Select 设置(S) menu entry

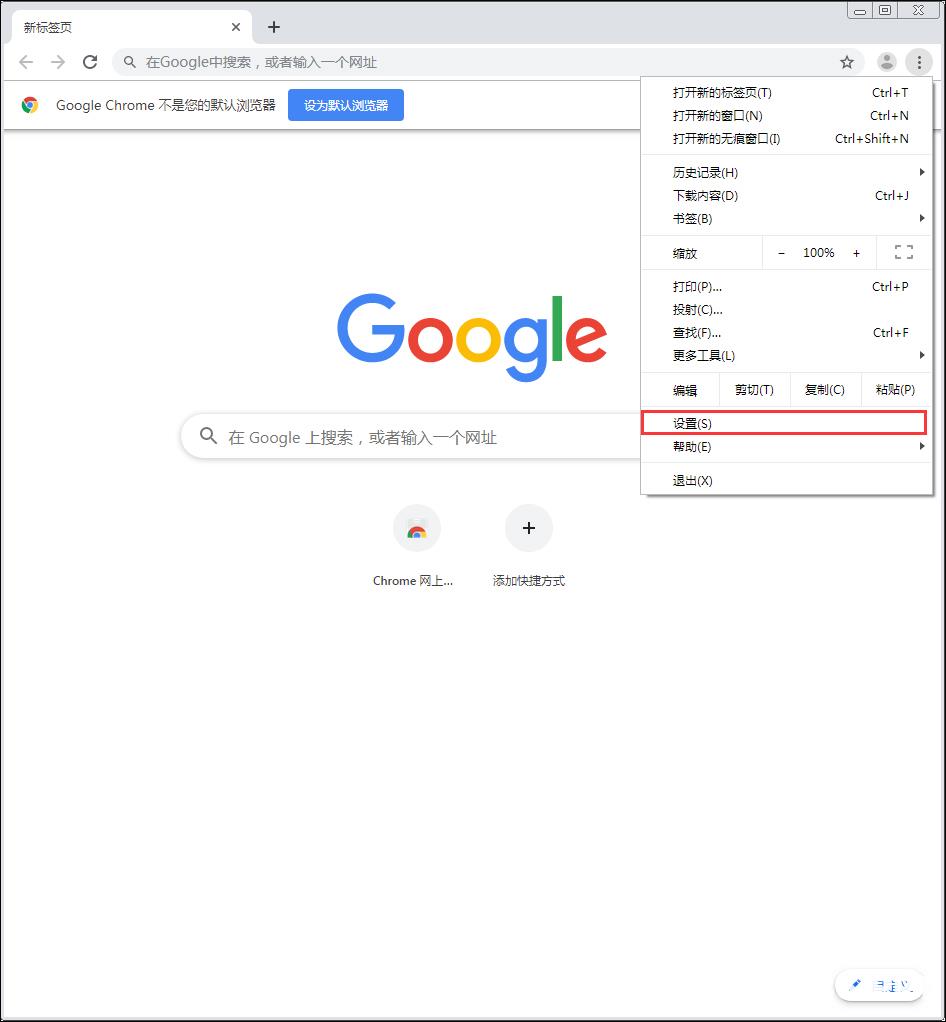click(784, 423)
